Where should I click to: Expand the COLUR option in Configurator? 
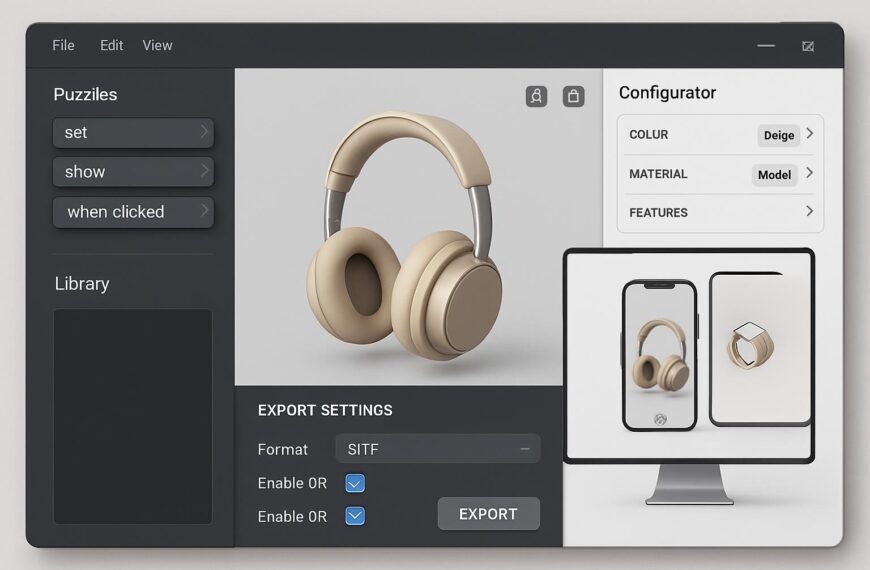809,134
